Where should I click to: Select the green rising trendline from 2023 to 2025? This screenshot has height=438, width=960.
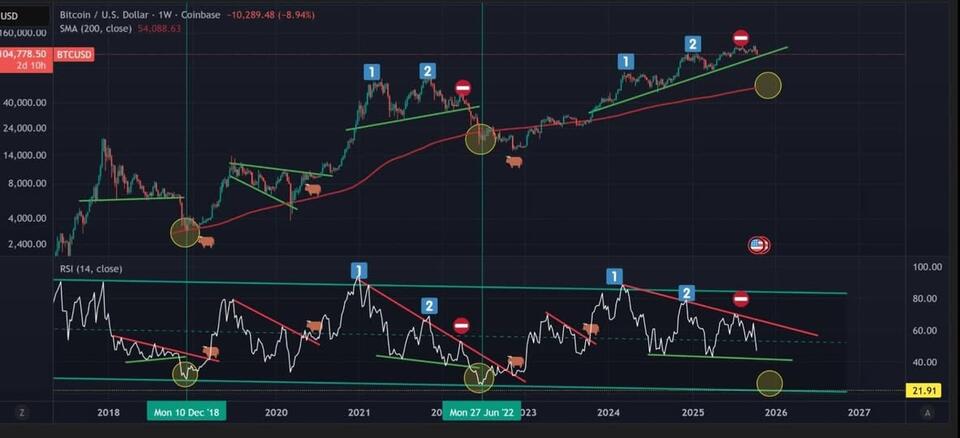[688, 80]
